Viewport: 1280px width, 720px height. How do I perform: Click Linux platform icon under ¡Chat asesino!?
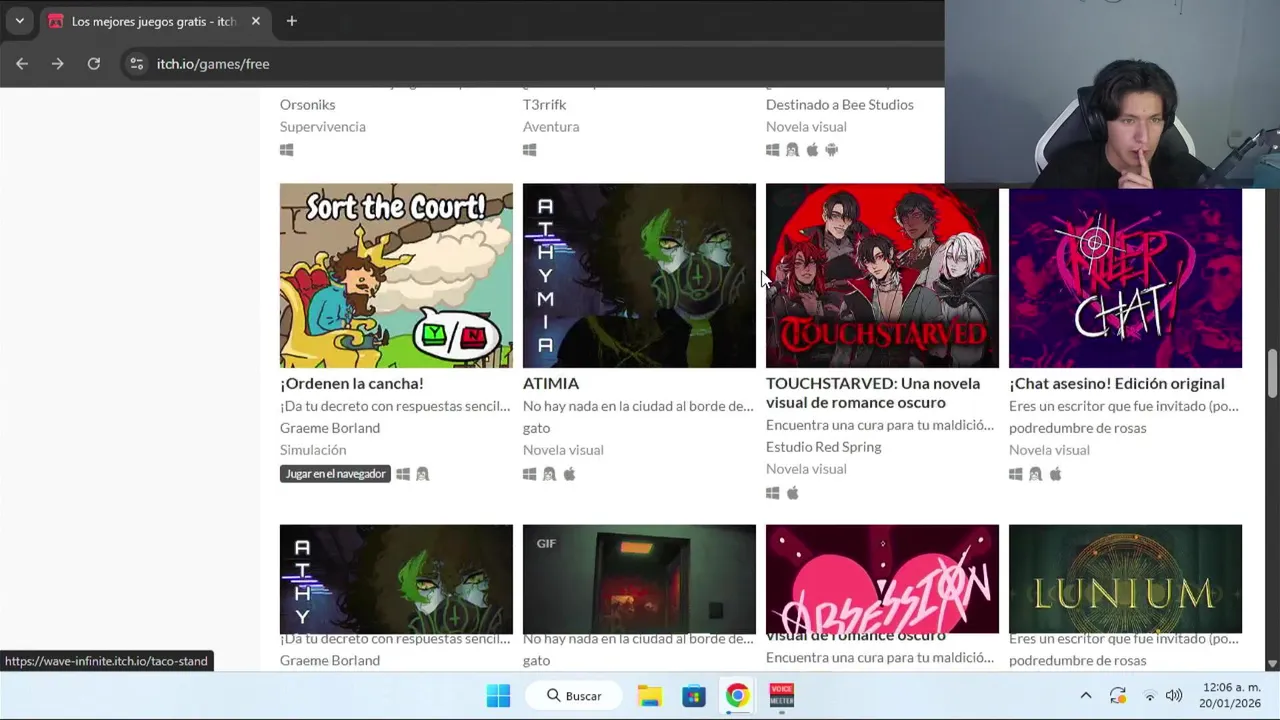(x=1036, y=474)
